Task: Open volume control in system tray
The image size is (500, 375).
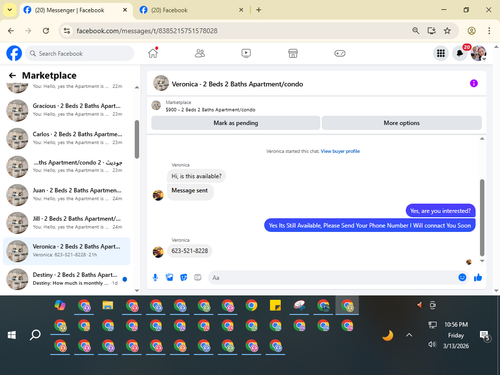Action: [432, 344]
